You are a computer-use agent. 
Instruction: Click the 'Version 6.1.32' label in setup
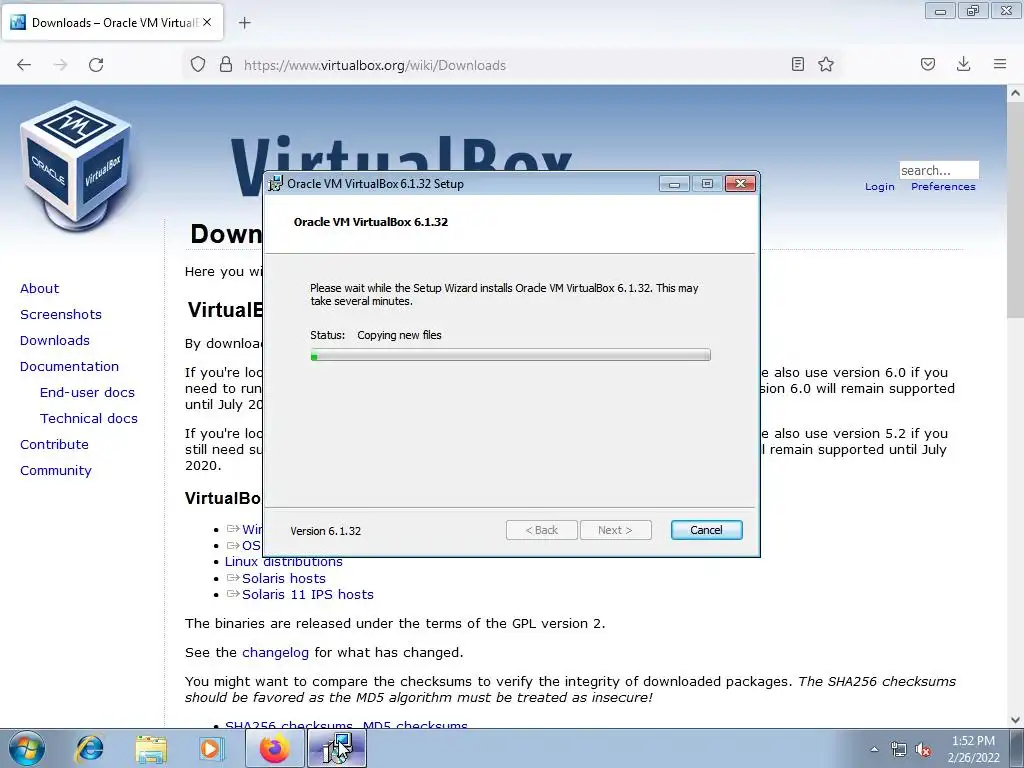pyautogui.click(x=325, y=531)
